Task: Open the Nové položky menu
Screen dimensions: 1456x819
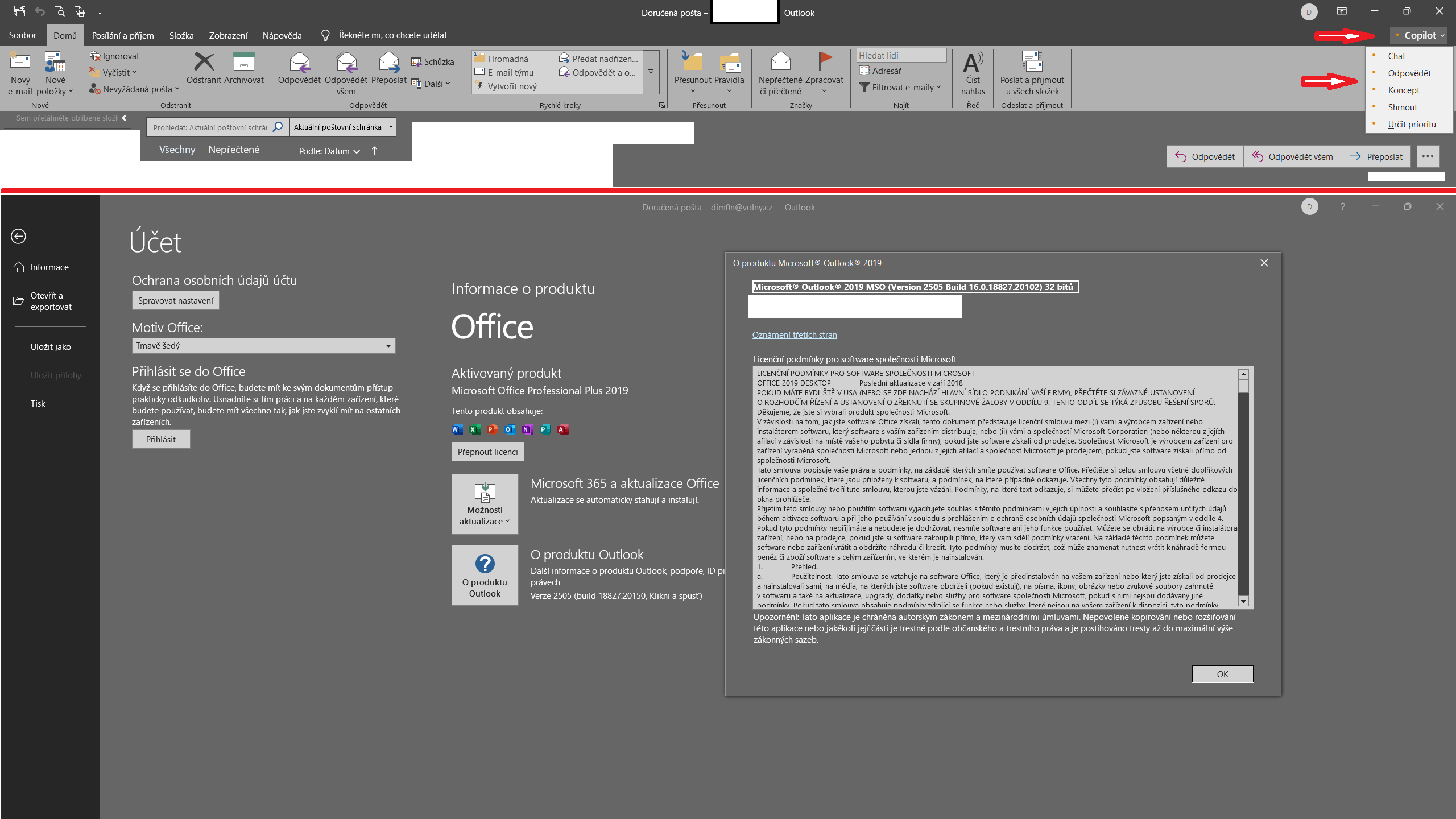Action: (x=55, y=74)
